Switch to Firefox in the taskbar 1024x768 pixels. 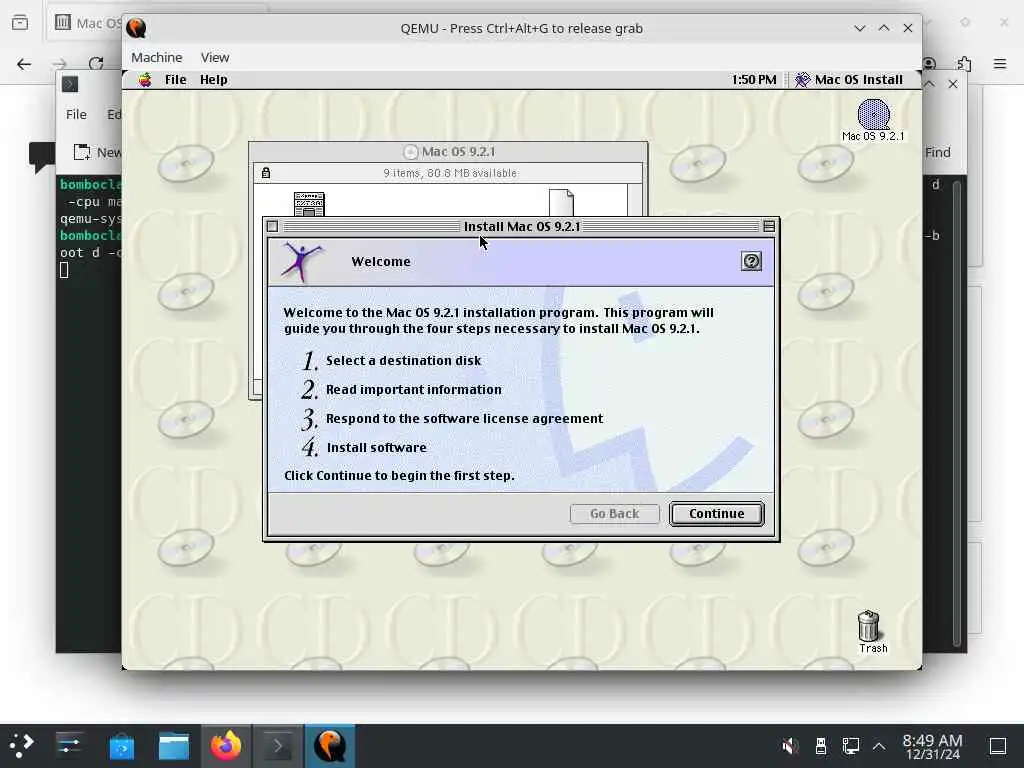pyautogui.click(x=226, y=746)
